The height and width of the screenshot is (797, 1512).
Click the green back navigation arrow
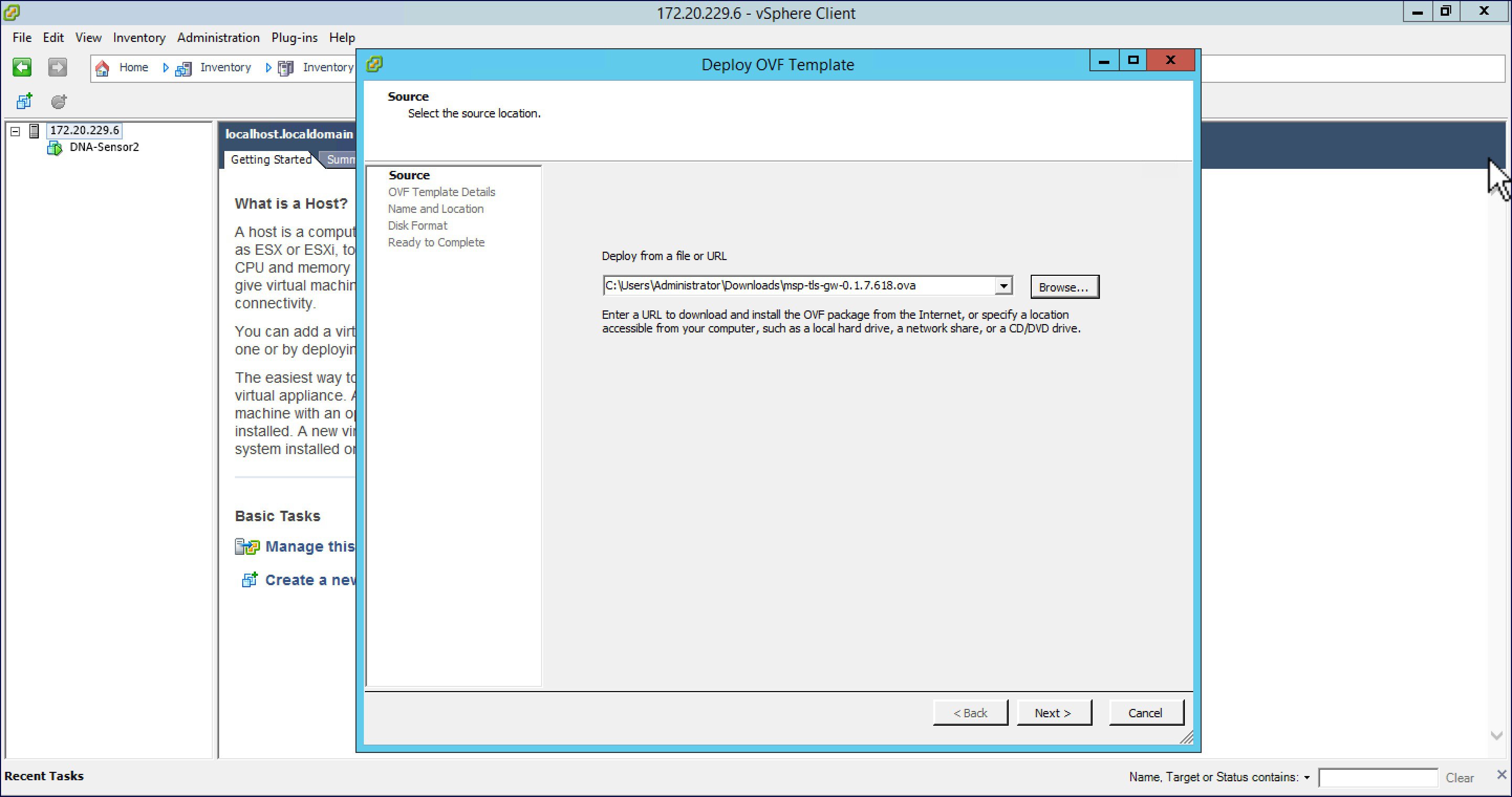tap(21, 67)
